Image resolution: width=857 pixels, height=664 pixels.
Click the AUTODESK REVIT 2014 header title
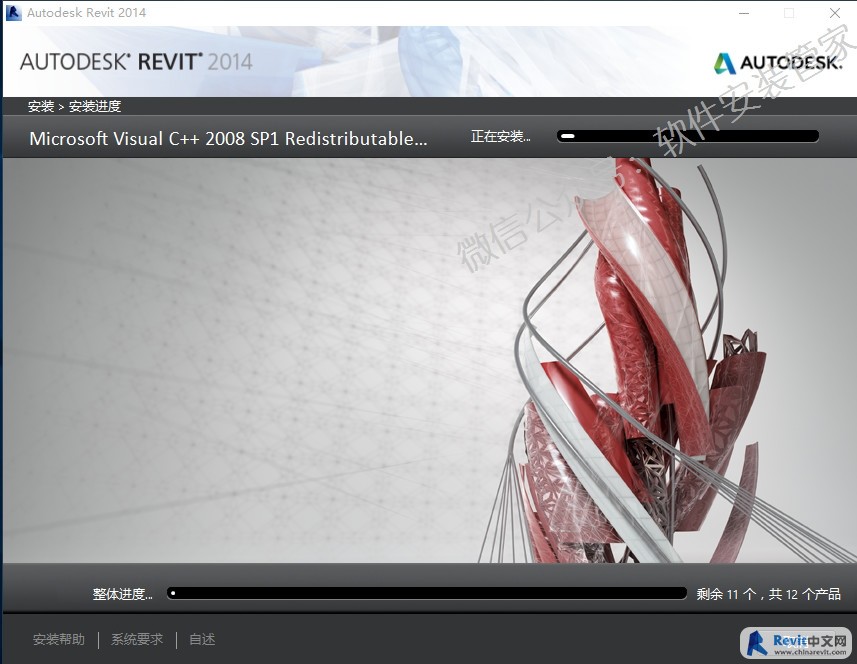point(136,62)
